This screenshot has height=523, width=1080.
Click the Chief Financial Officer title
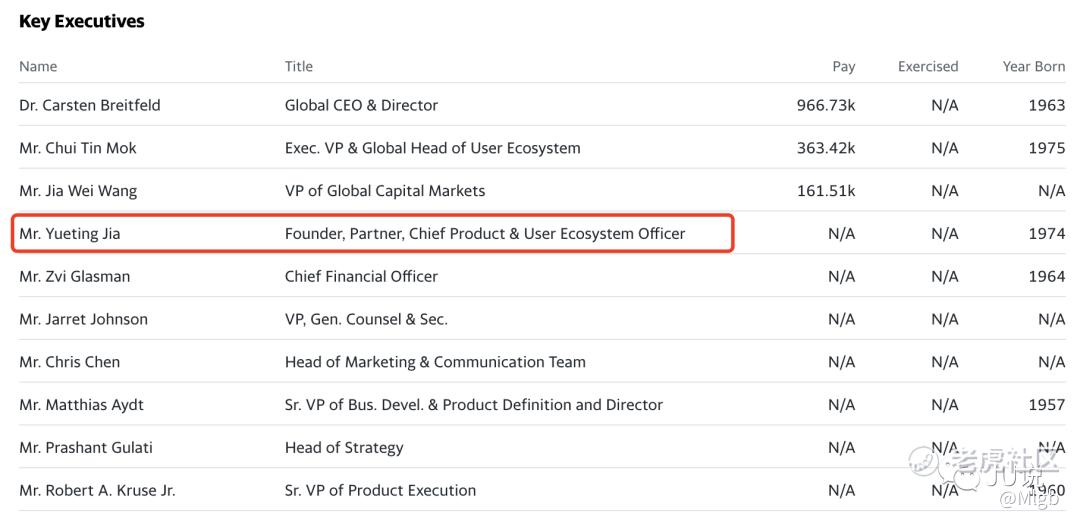point(361,276)
